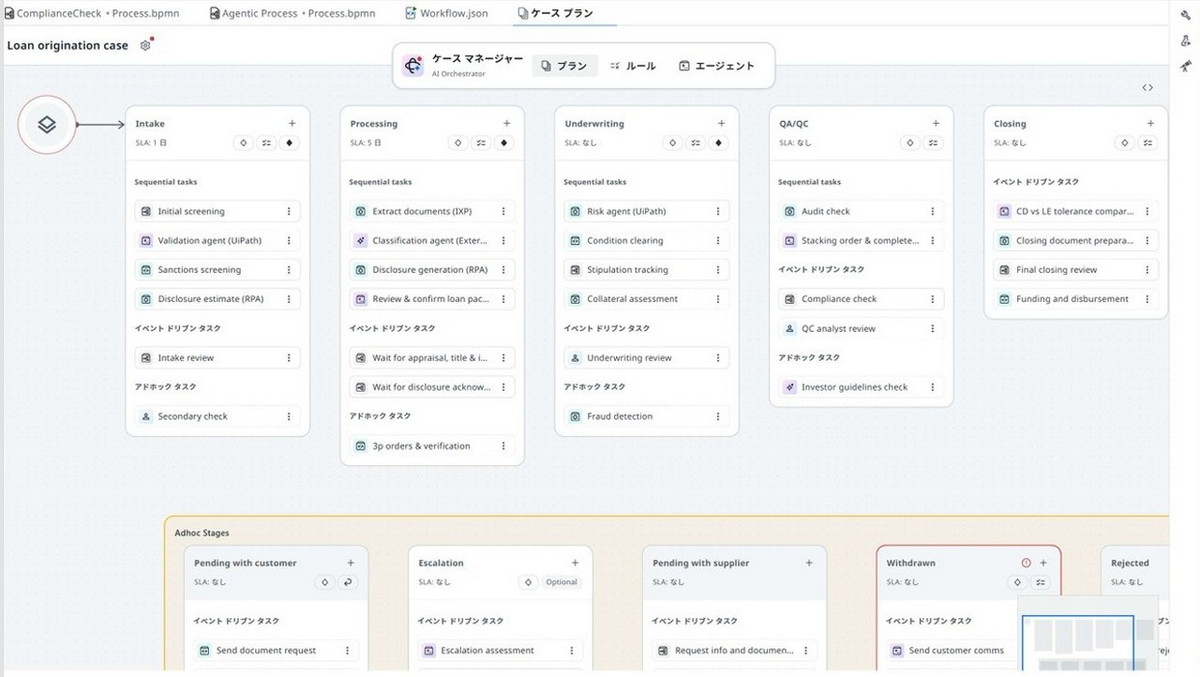Open settings gear next to Loan origination case
The width and height of the screenshot is (1200, 677).
[146, 45]
